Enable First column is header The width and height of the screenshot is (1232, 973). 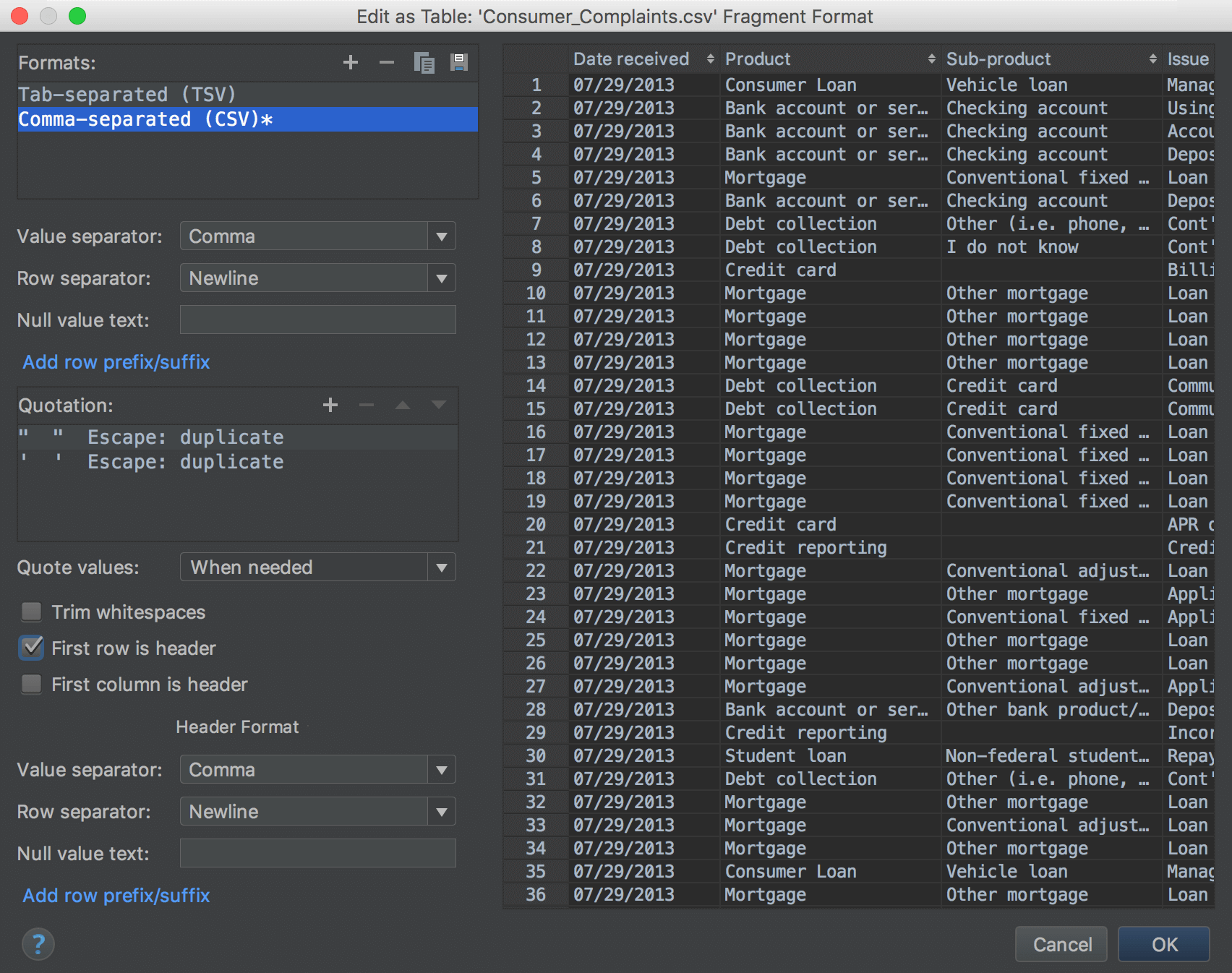click(x=32, y=684)
